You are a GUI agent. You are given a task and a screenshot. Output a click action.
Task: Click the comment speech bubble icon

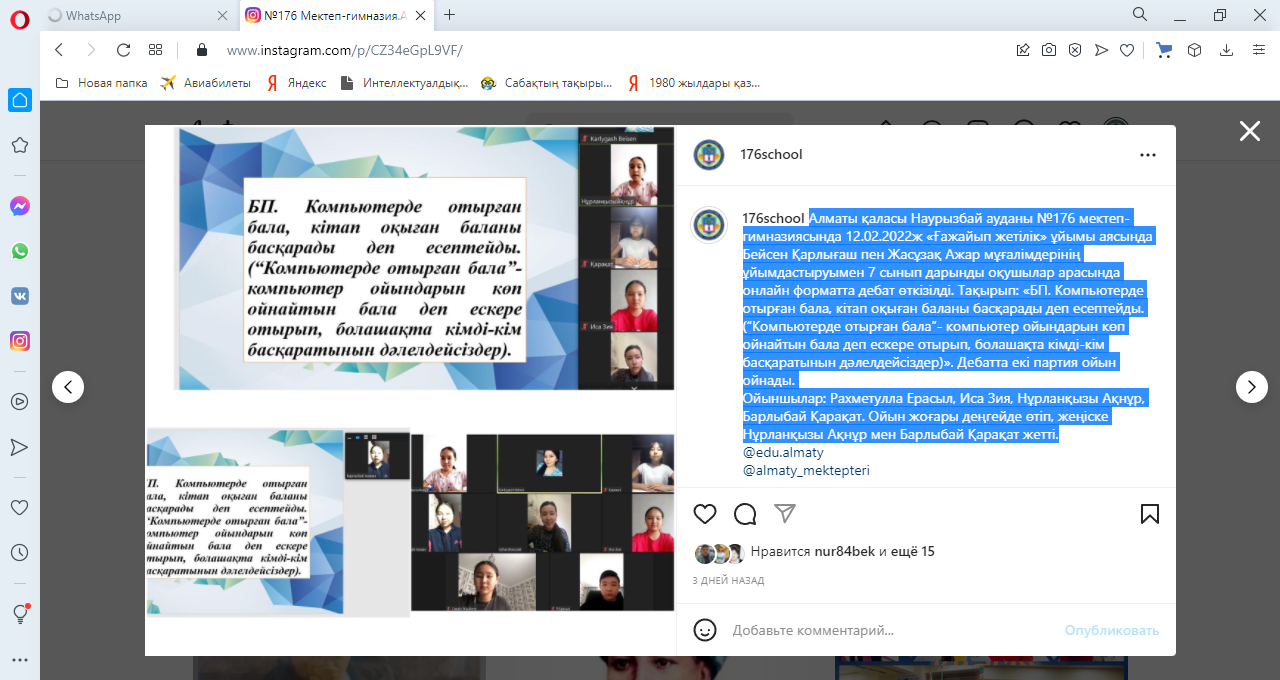[x=745, y=514]
